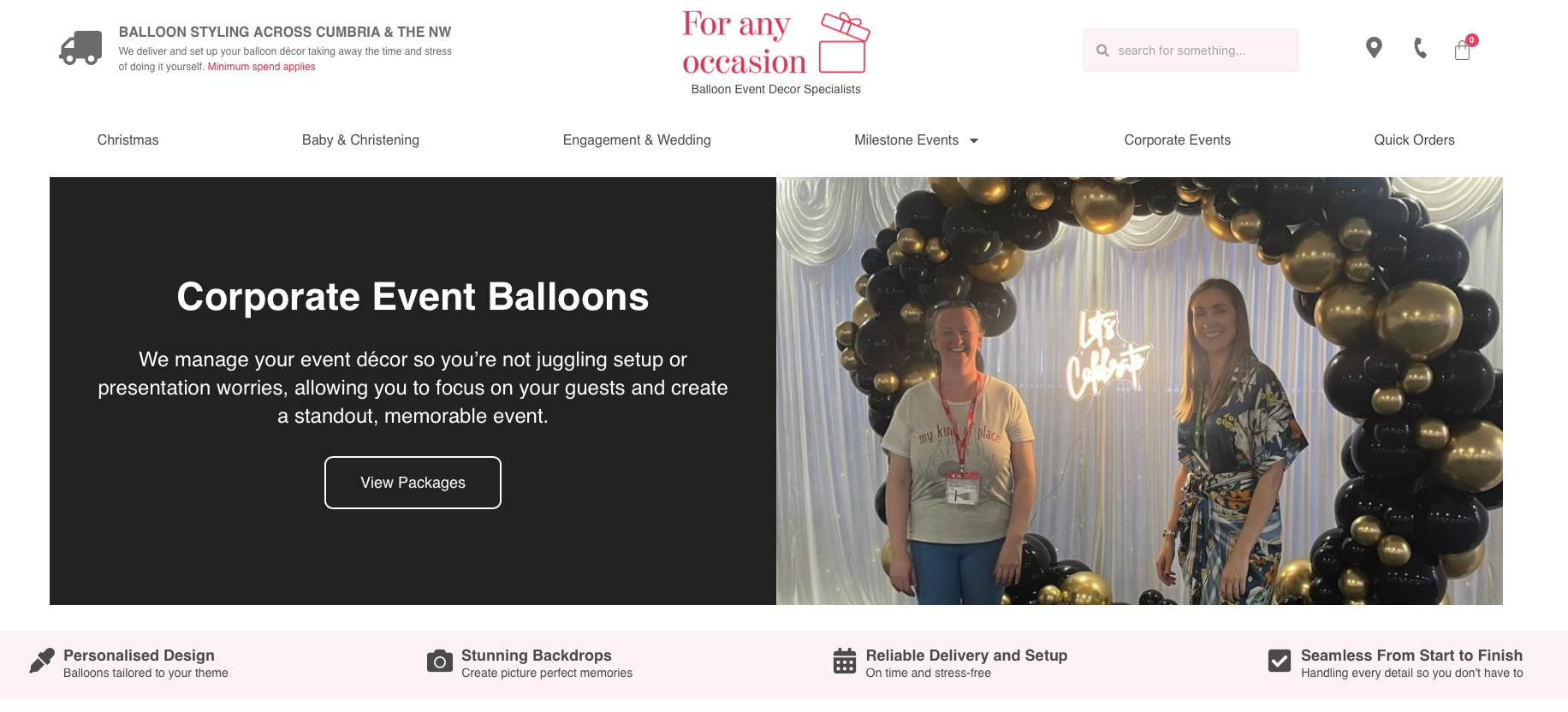Screen dimensions: 1568x712
Task: Click the eyedropper Personalised Design icon
Action: point(41,661)
